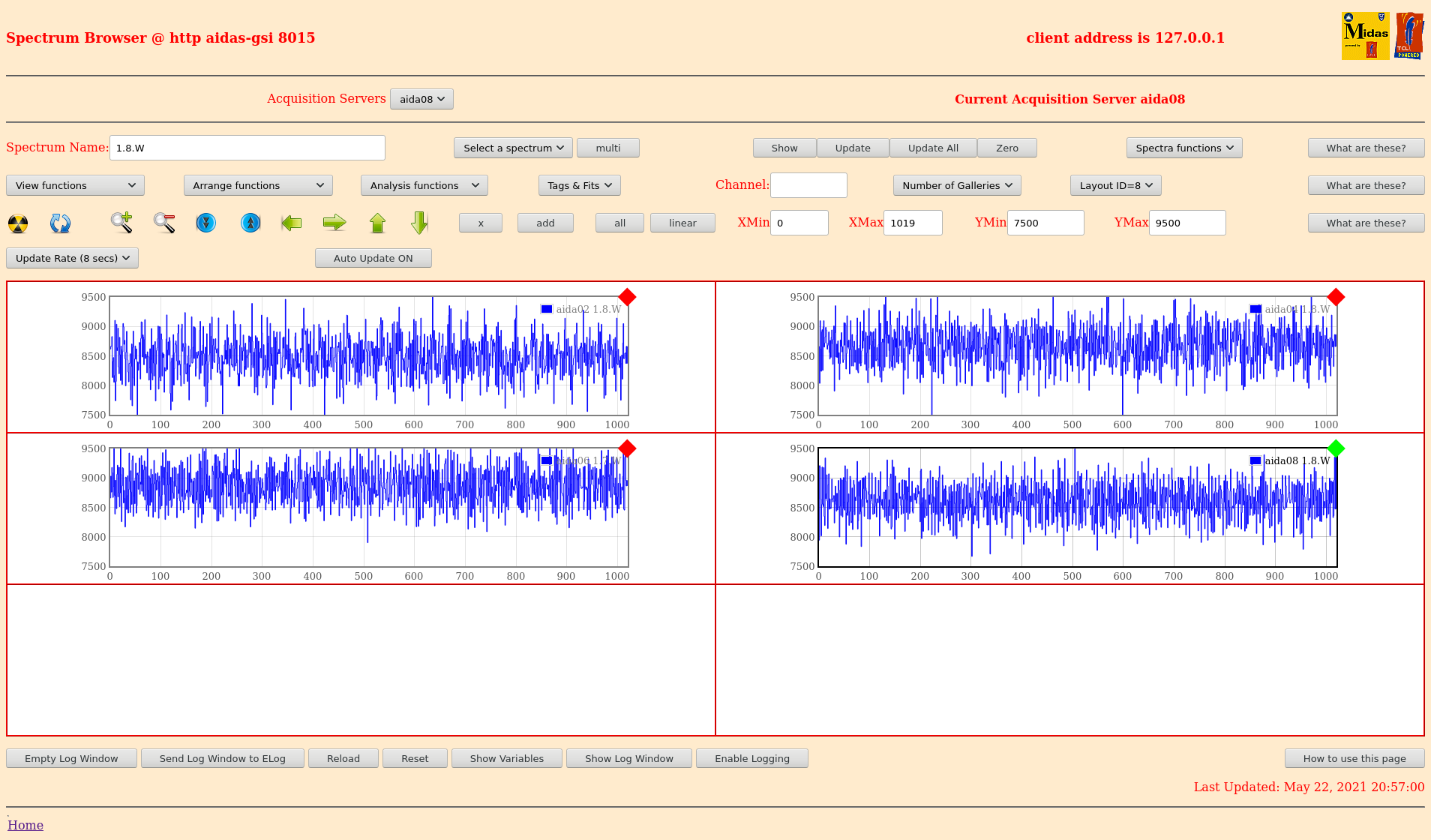Click the green up arrow icon
1431x840 pixels.
[x=377, y=223]
